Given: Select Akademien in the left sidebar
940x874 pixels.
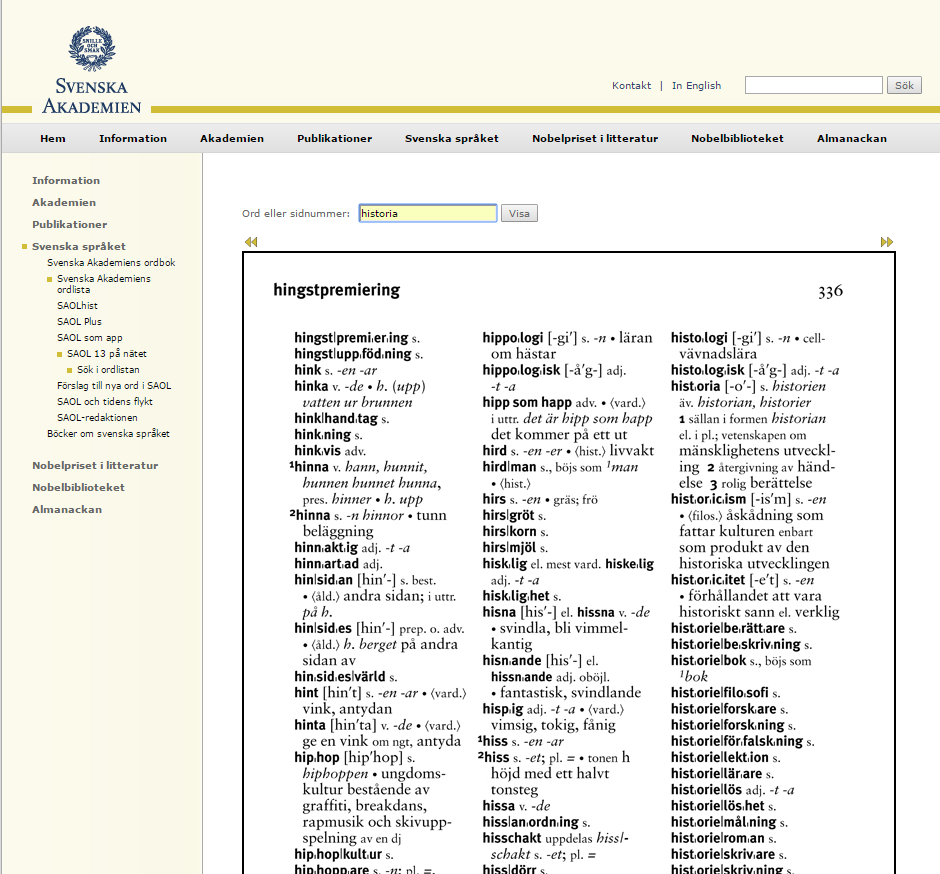Looking at the screenshot, I should coord(64,203).
